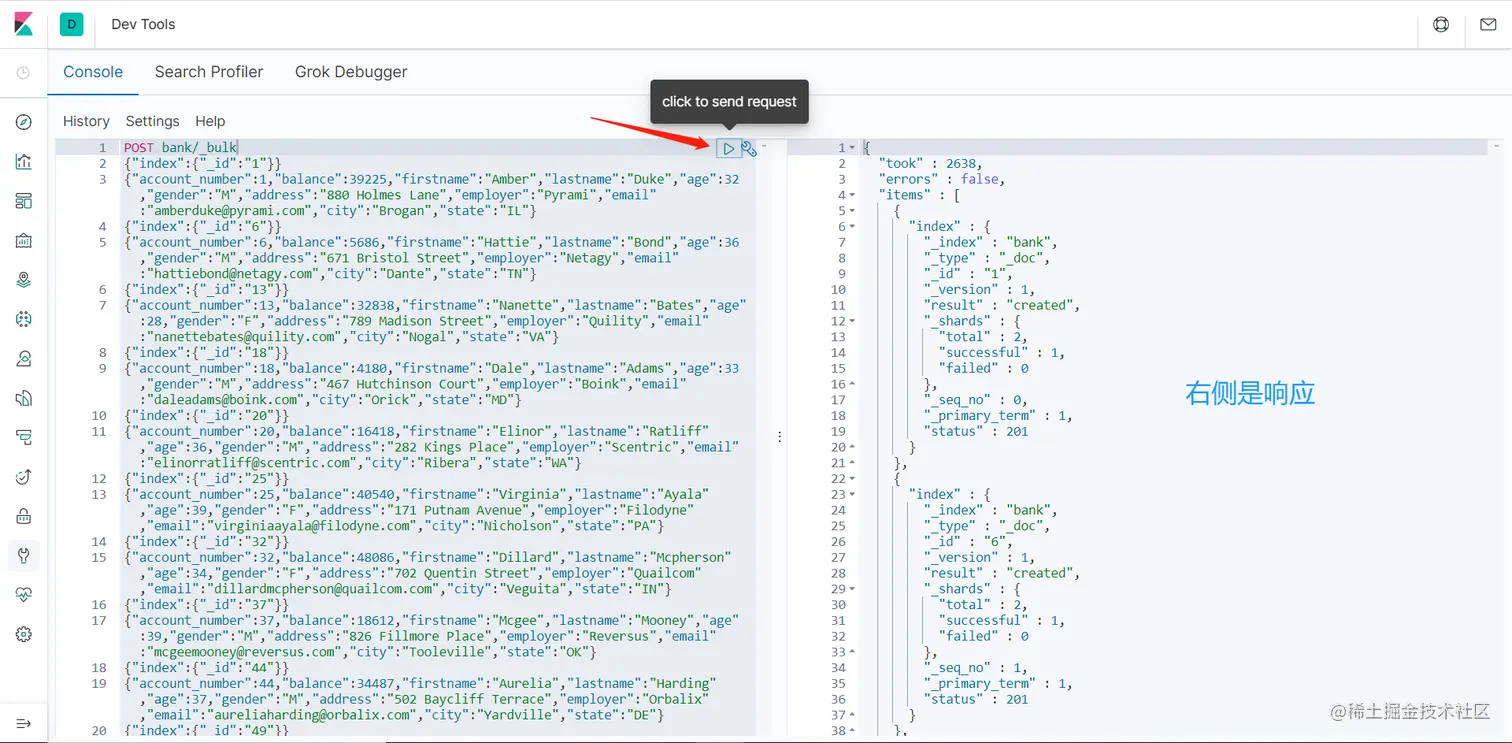Open the History panel
1512x743 pixels.
tap(86, 121)
